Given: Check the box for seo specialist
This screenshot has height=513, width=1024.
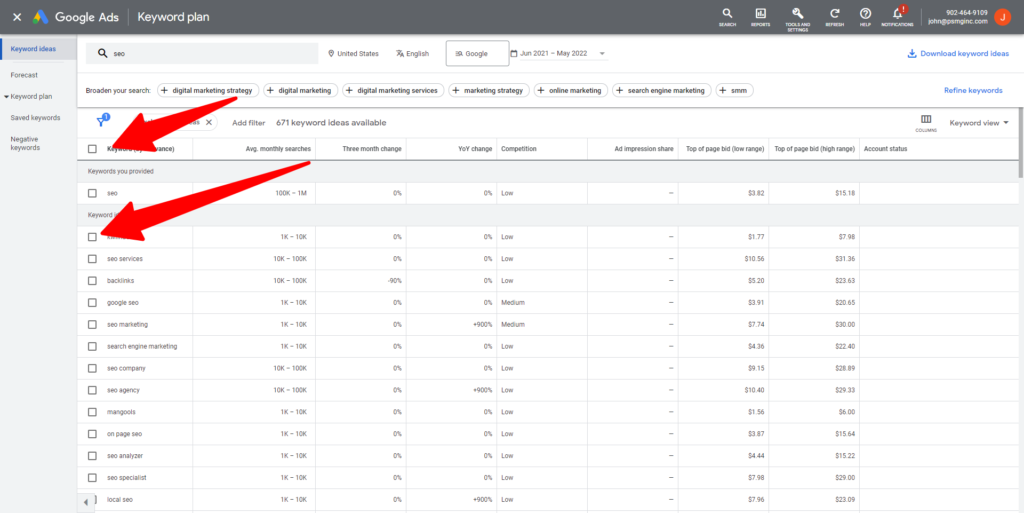Looking at the screenshot, I should [x=92, y=478].
